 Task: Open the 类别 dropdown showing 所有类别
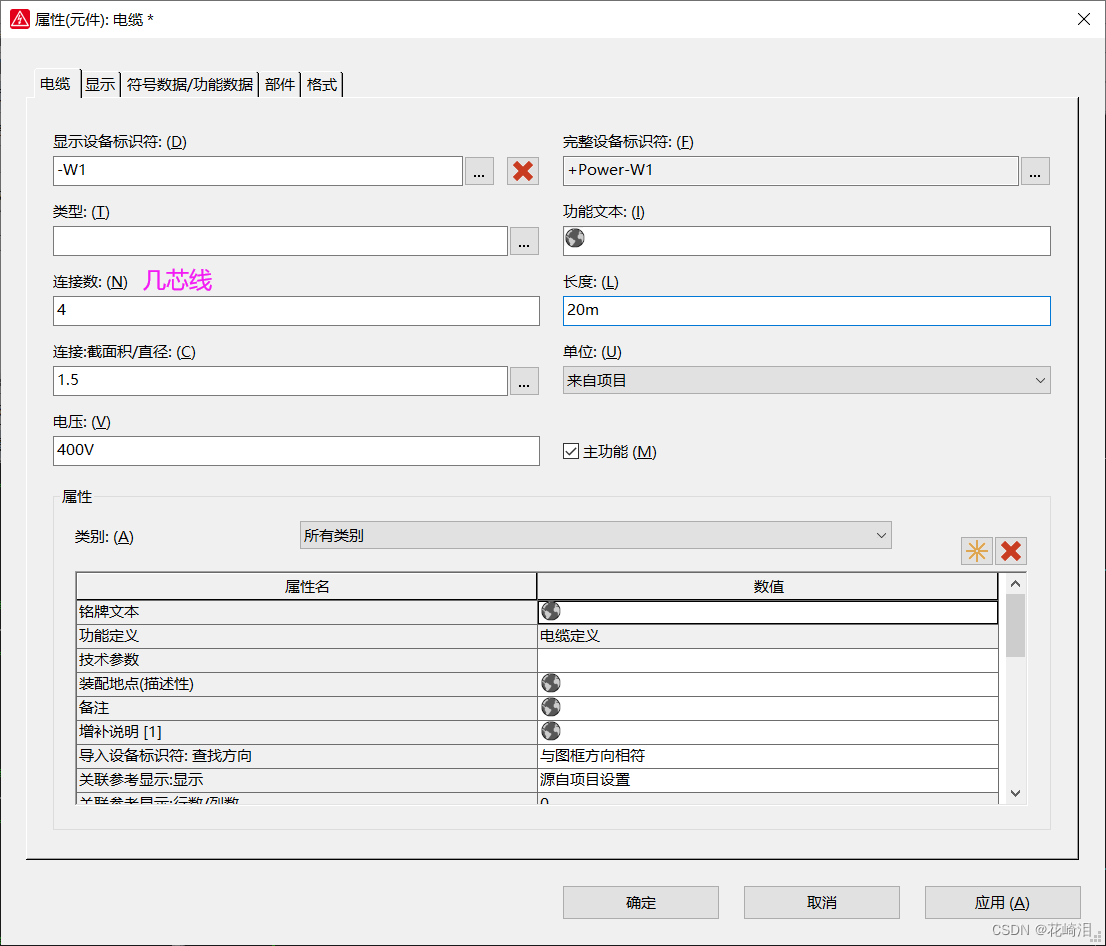click(x=595, y=535)
